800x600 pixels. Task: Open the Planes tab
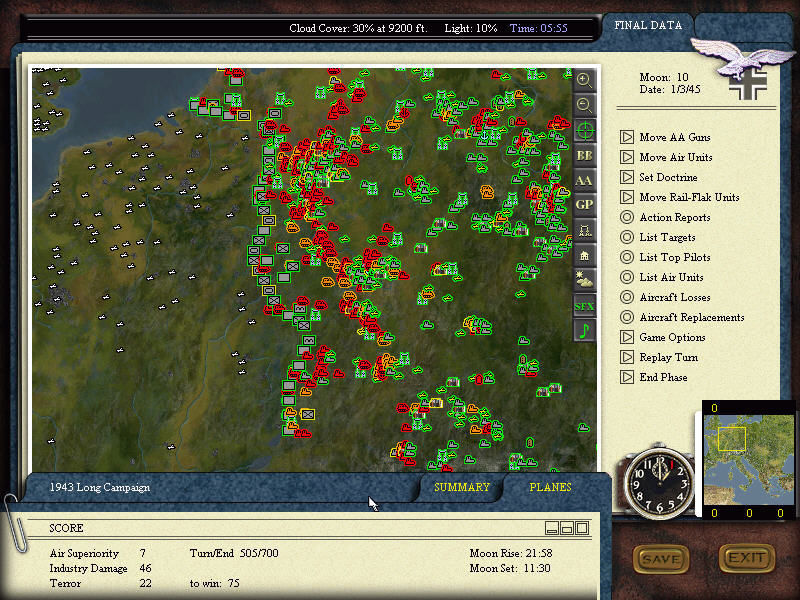pos(551,488)
